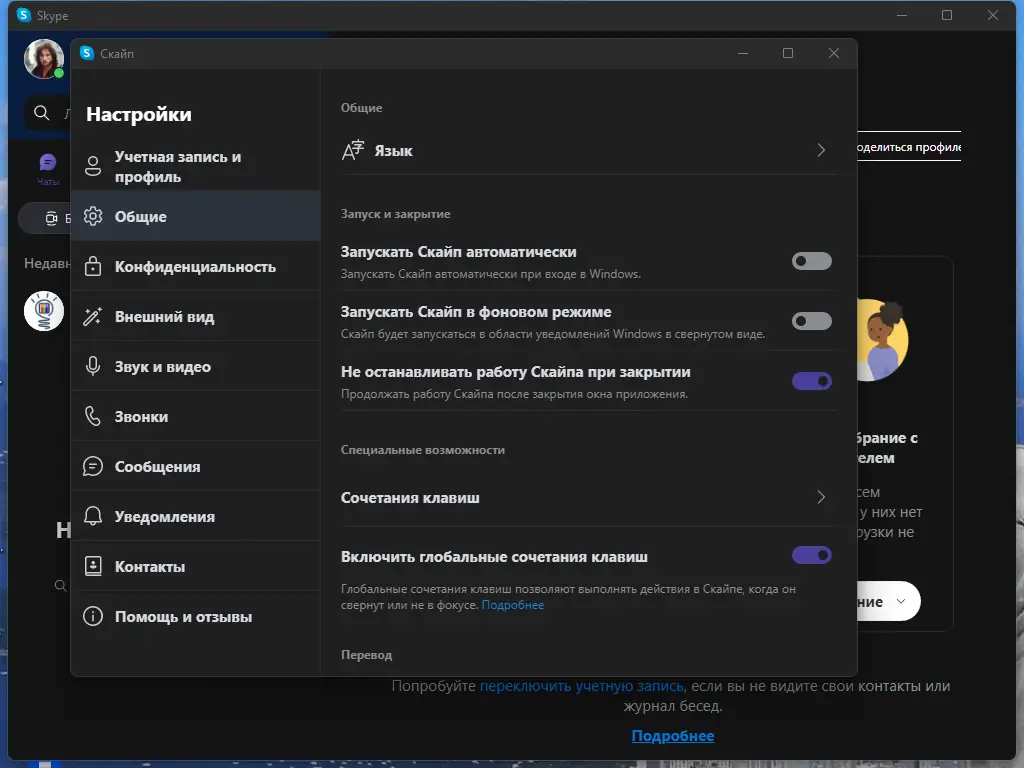Click the info icon for Помощь и отзывы

pyautogui.click(x=93, y=616)
